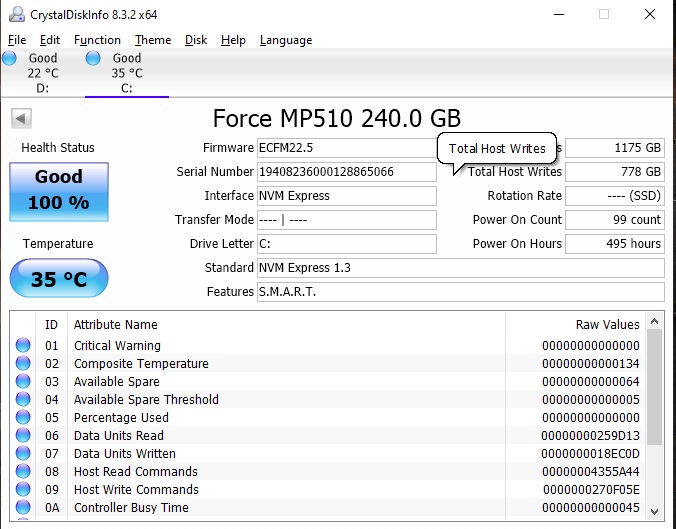Click the ID column header

tap(51, 325)
